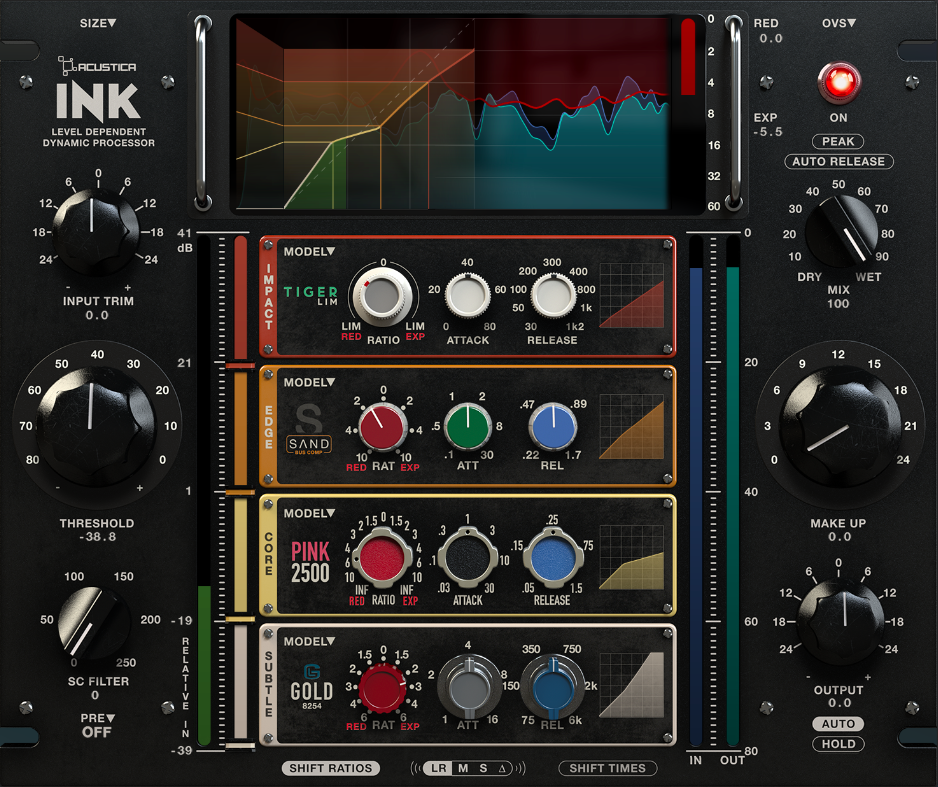The image size is (938, 787).
Task: Click the Impact ATTACK knob
Action: [x=468, y=295]
